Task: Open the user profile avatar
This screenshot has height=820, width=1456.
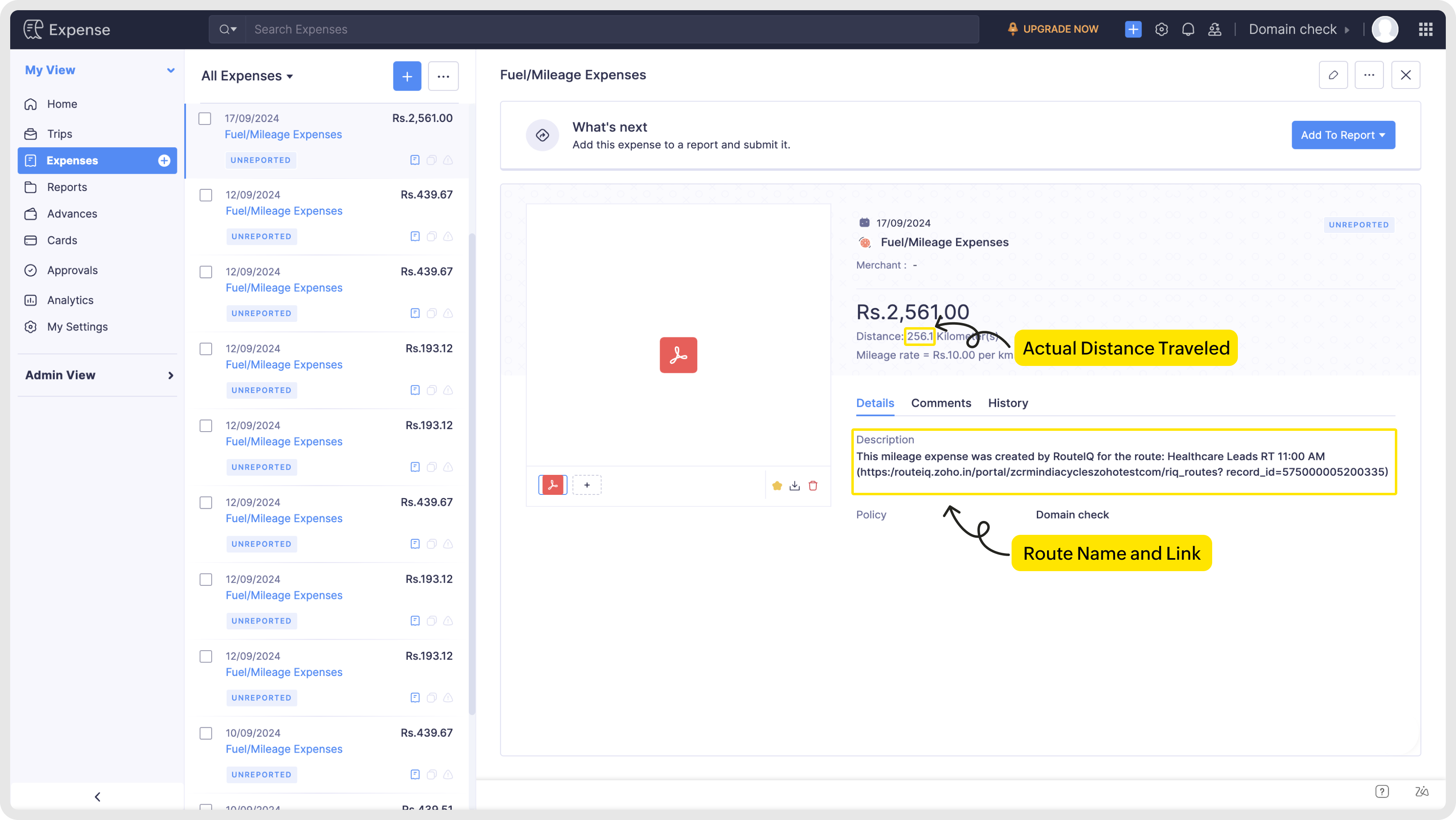Action: [1385, 29]
